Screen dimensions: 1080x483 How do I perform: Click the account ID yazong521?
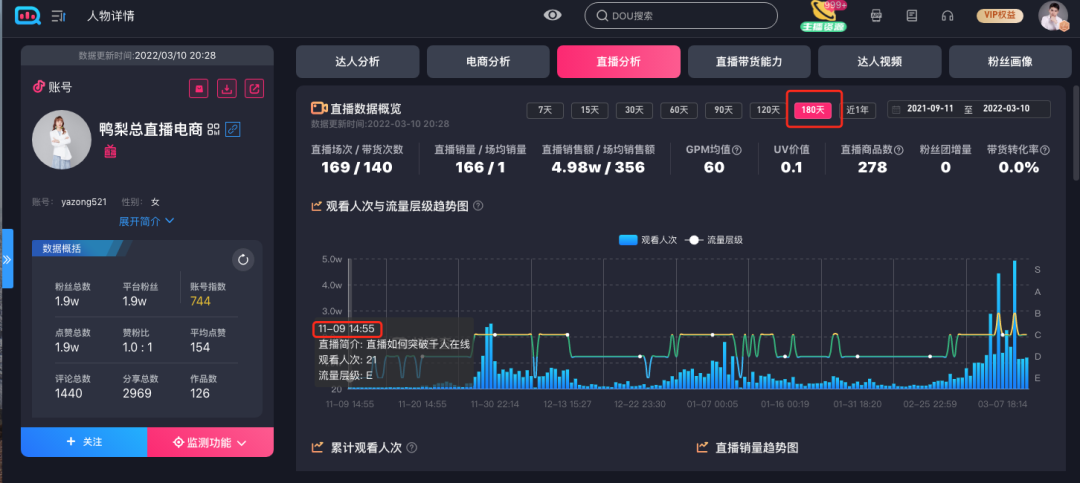[x=83, y=202]
